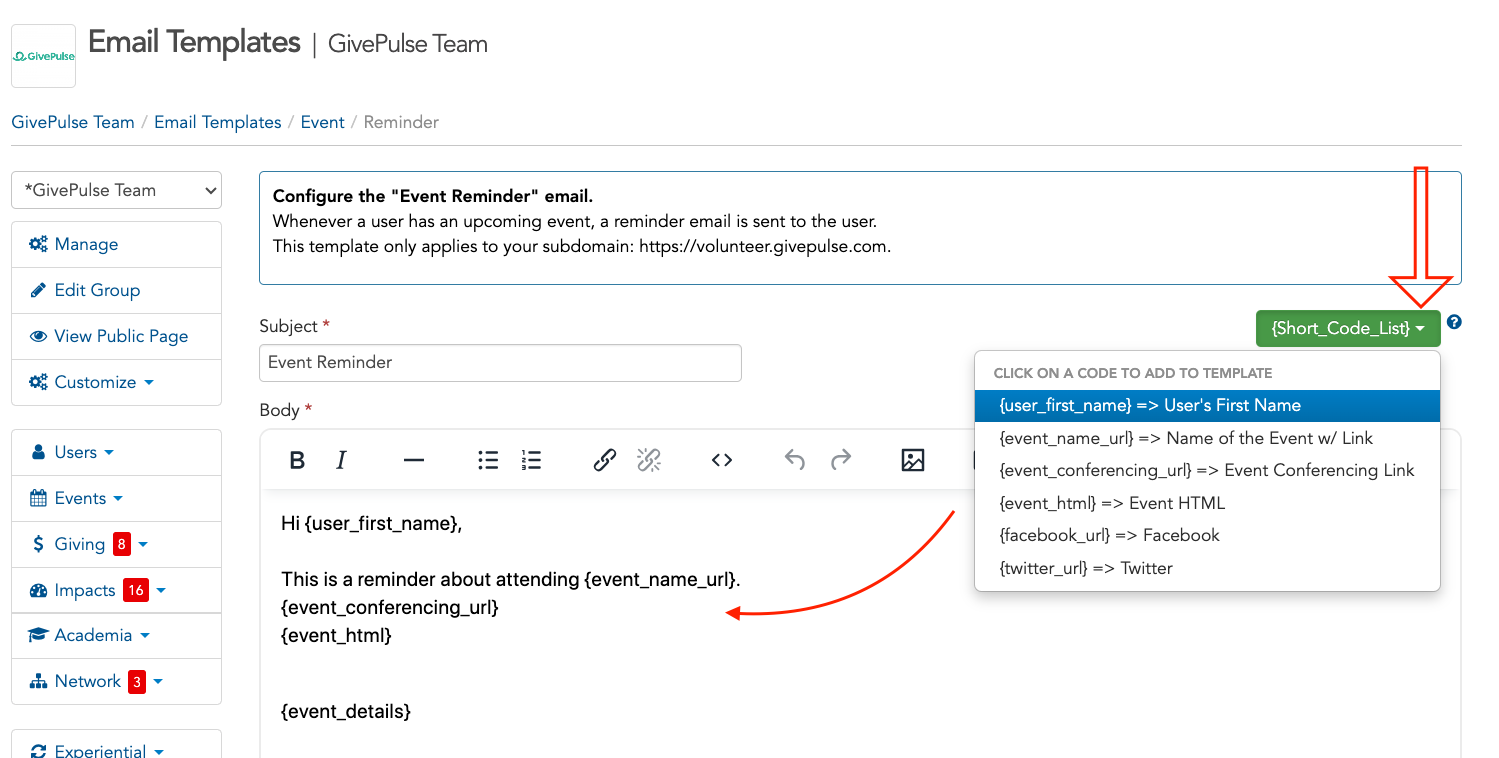Choose event_conferencing_url short code option
1499x758 pixels.
1206,470
